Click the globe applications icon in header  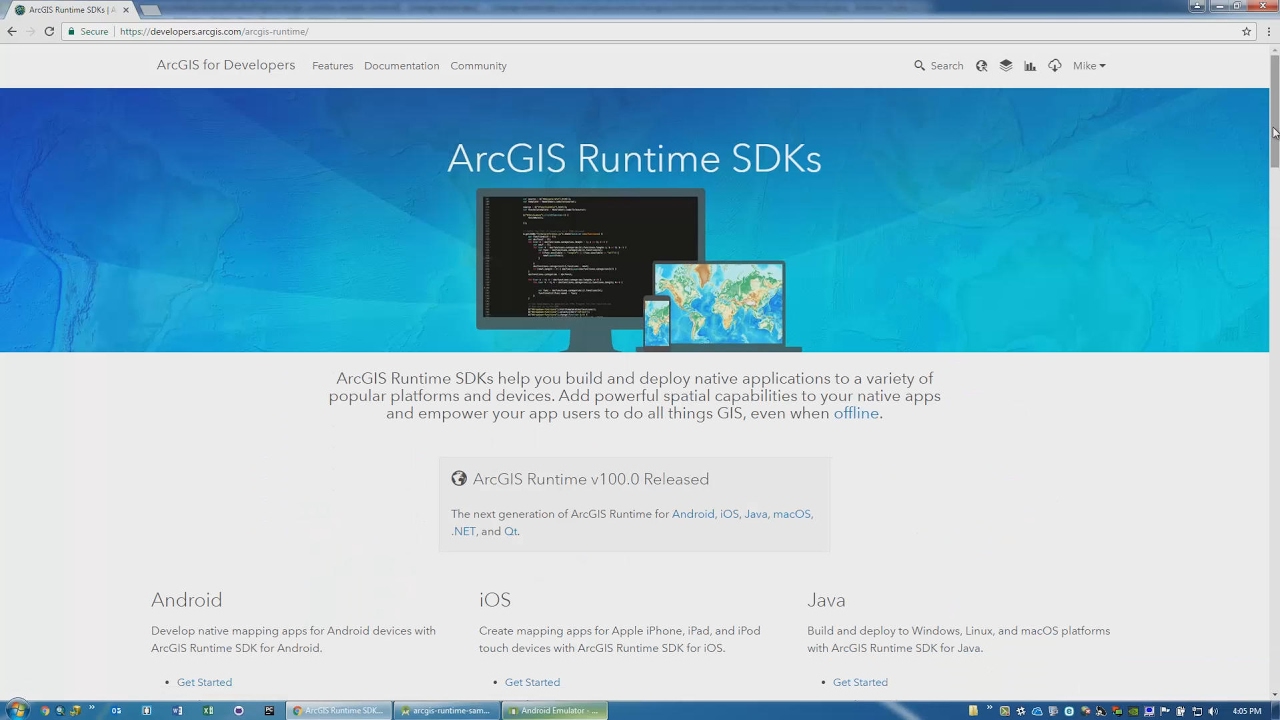[x=981, y=66]
